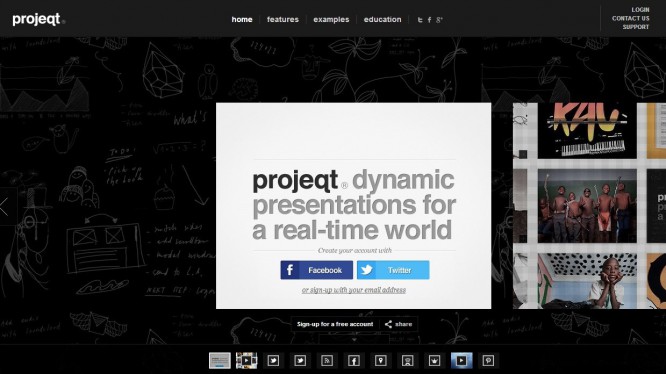Image resolution: width=666 pixels, height=374 pixels.
Task: Select the Facebook slide icon in filmstrip
Action: [354, 361]
